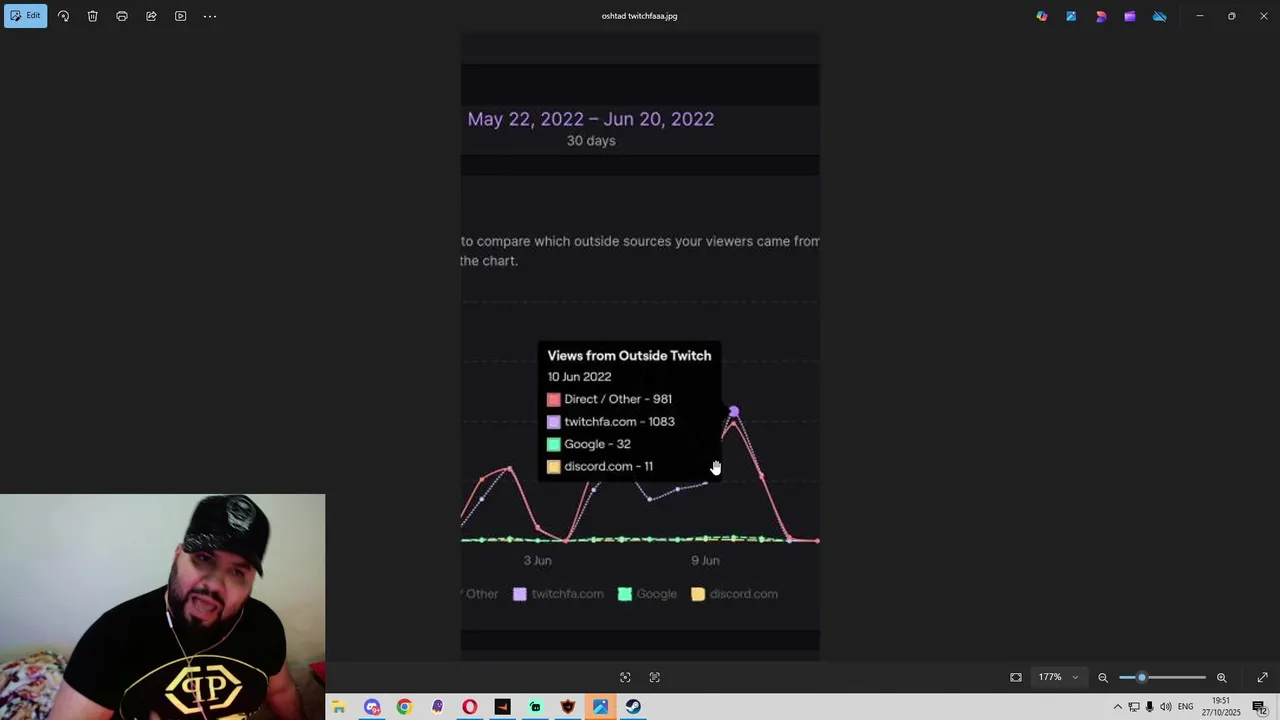This screenshot has width=1280, height=720.
Task: Click '10 Jun 2022' in the tooltip
Action: click(x=579, y=377)
